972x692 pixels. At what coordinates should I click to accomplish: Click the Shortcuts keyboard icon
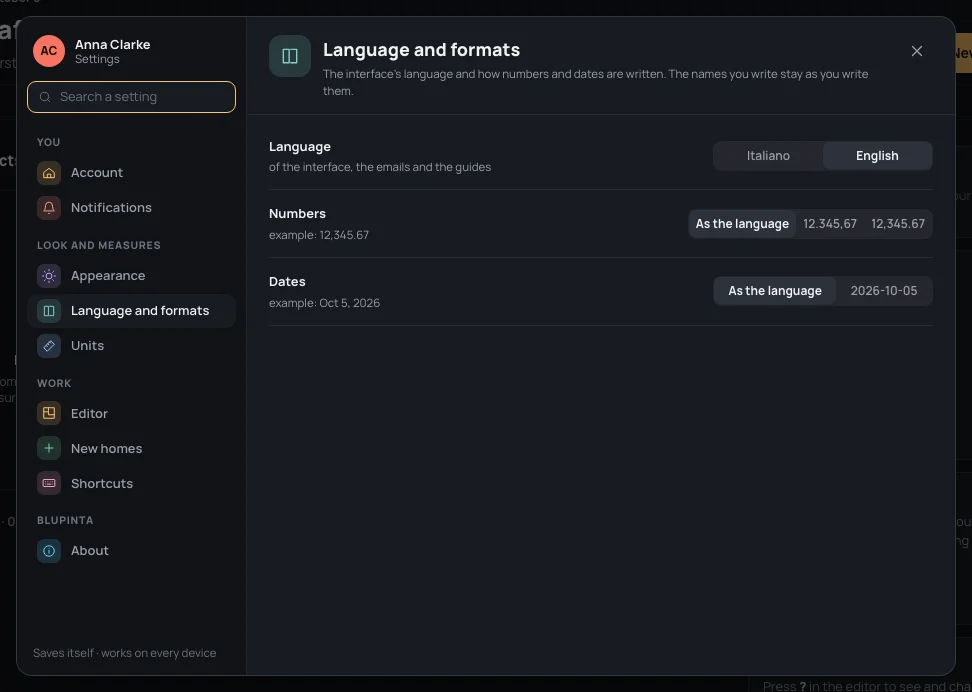coord(49,483)
